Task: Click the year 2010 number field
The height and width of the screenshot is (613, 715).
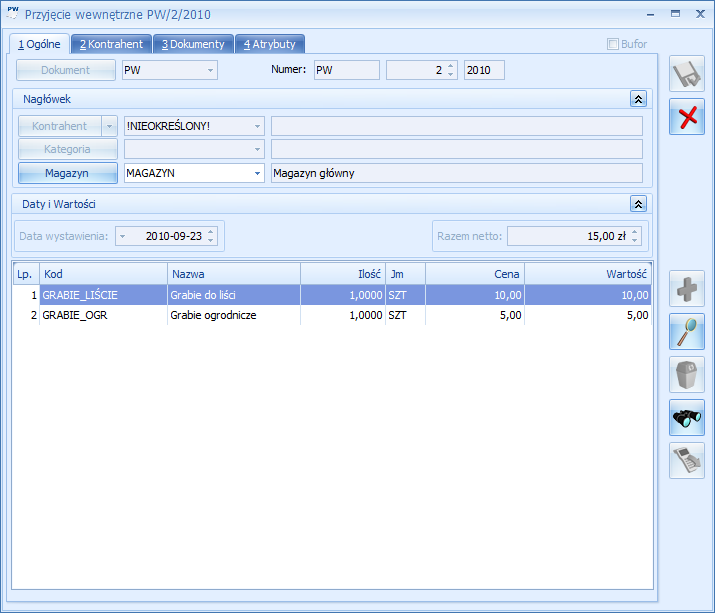Action: tap(484, 70)
